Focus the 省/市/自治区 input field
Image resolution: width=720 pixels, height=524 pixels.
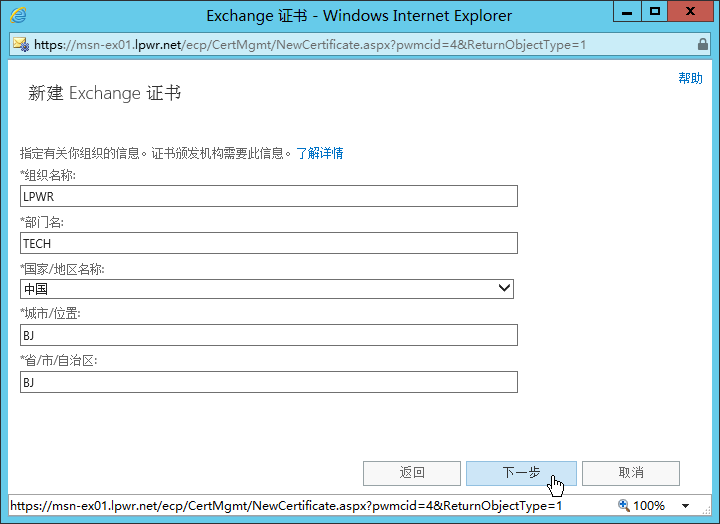coord(269,382)
